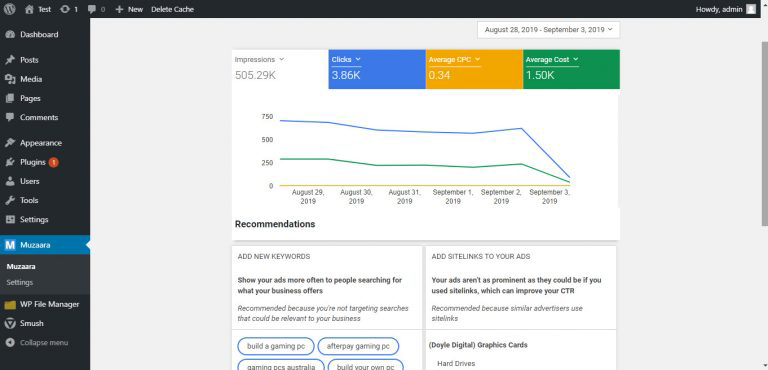Screen dimensions: 768x370
Task: Click the 'August 29, 2019' axis label
Action: coord(308,197)
